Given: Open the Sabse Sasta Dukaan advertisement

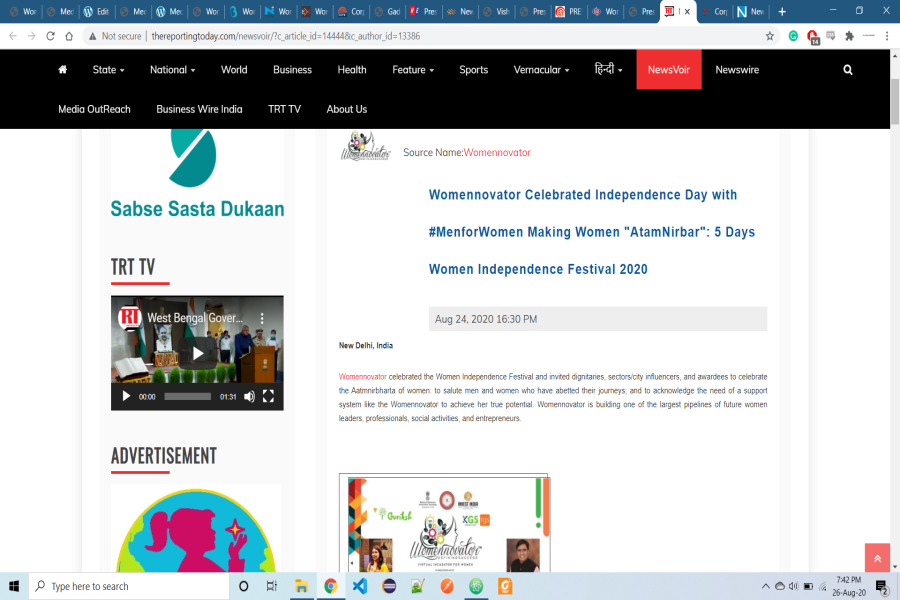Looking at the screenshot, I should 197,175.
